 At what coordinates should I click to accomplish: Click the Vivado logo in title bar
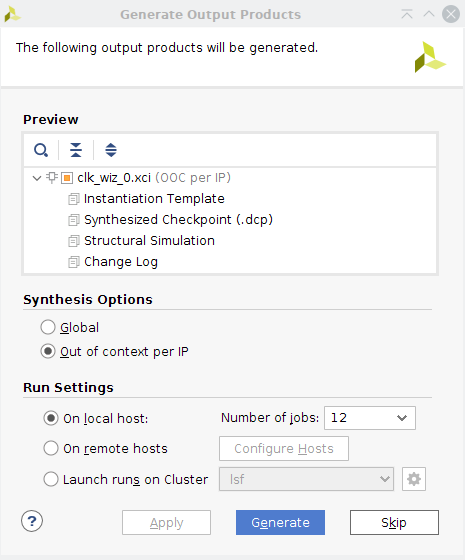coord(12,14)
